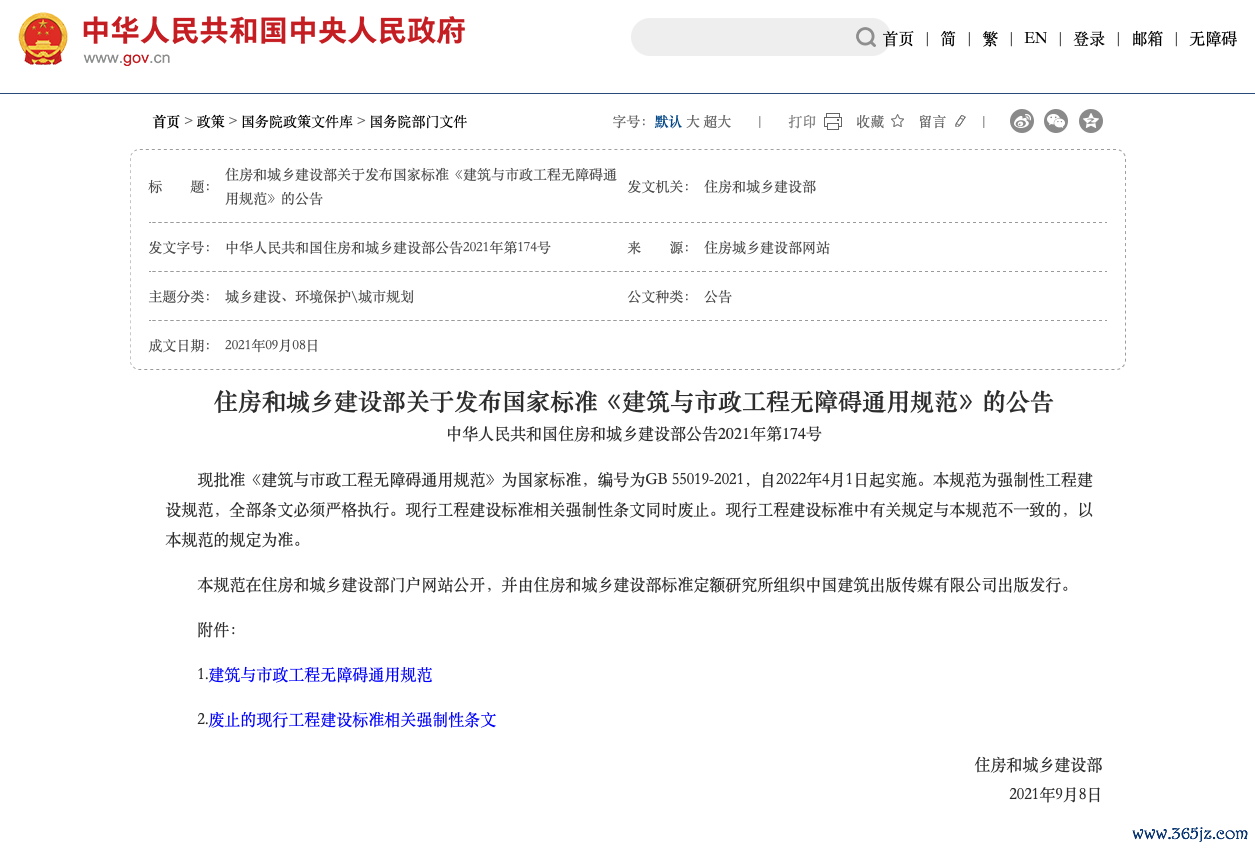Share to Qzone star icon
1255x849 pixels.
(x=1091, y=121)
